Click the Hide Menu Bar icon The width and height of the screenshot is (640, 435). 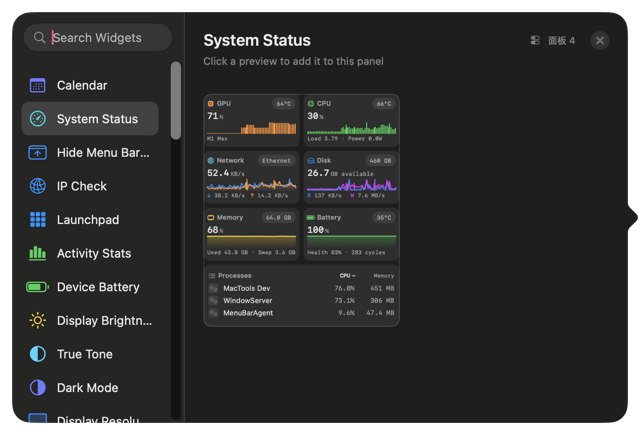pos(38,153)
